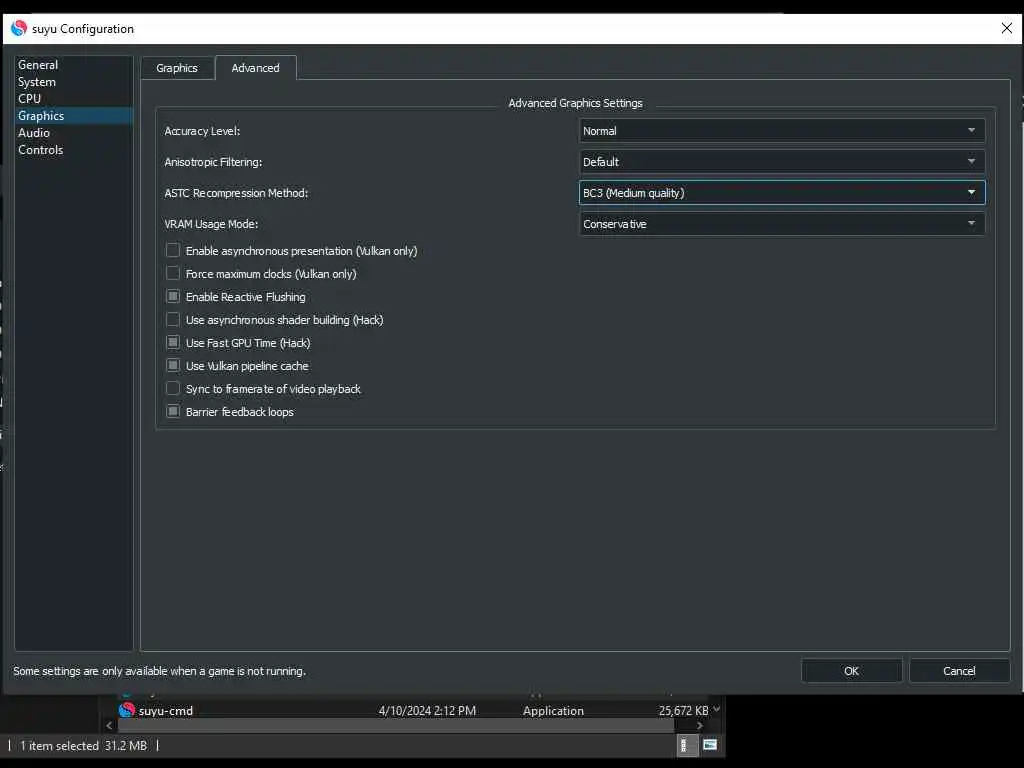1024x768 pixels.
Task: Click the 4/10/2024 2:12 PM date cell
Action: click(x=427, y=711)
